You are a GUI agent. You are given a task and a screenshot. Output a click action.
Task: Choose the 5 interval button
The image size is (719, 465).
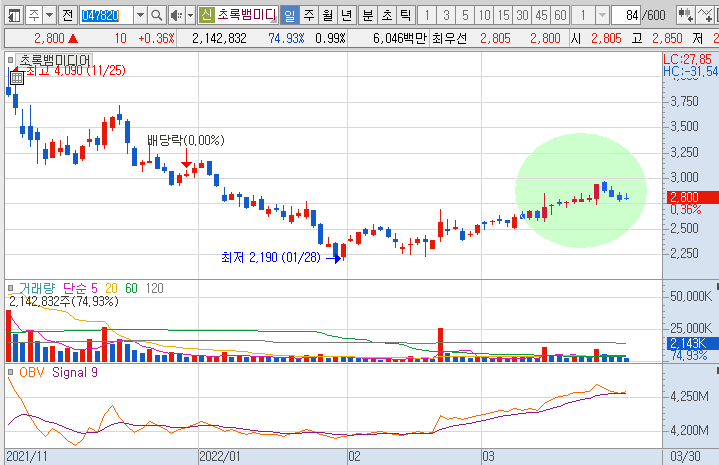pyautogui.click(x=465, y=16)
